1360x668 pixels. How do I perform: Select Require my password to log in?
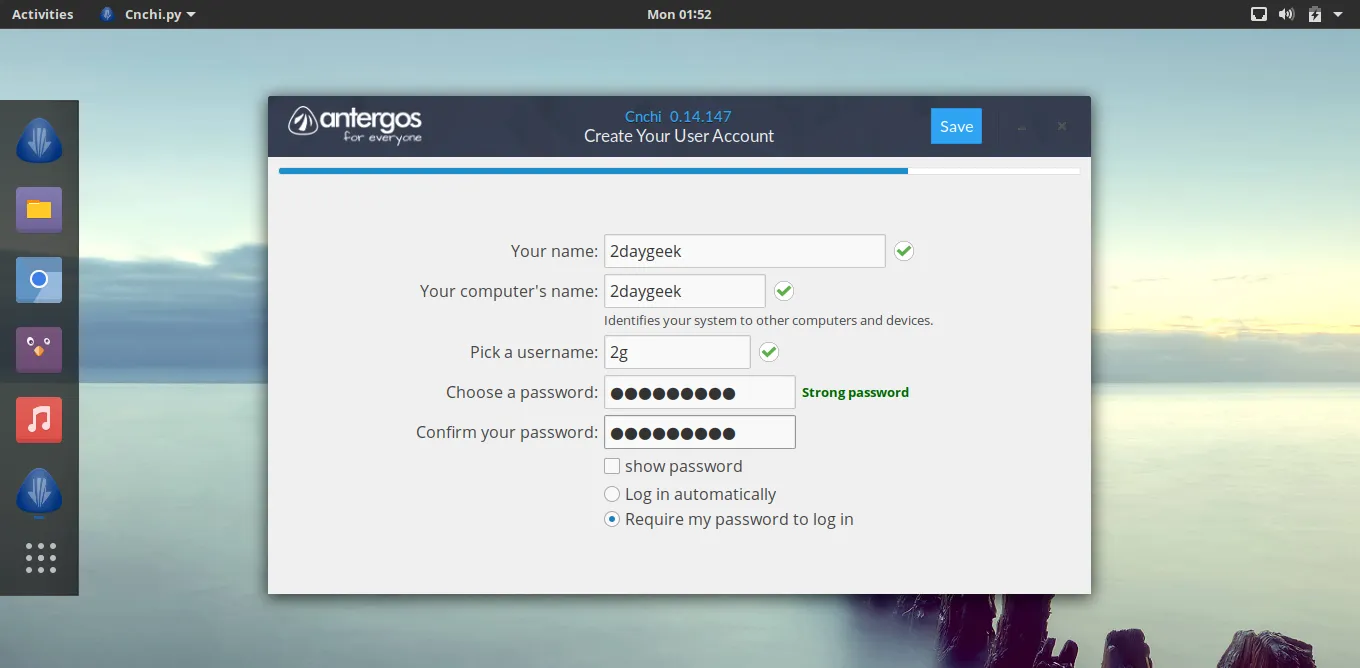point(612,519)
